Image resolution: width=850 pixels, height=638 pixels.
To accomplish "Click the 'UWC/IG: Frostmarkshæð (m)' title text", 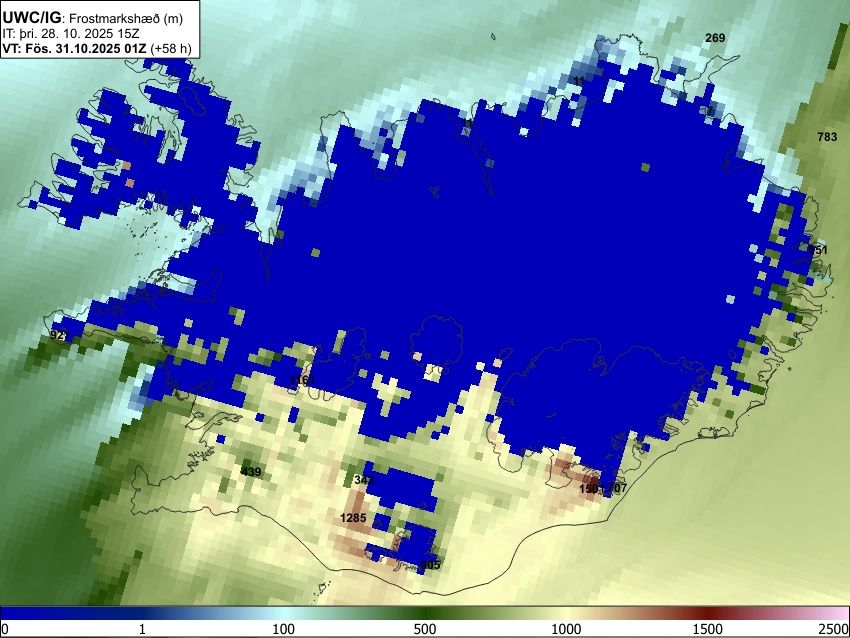I will 93,18.
